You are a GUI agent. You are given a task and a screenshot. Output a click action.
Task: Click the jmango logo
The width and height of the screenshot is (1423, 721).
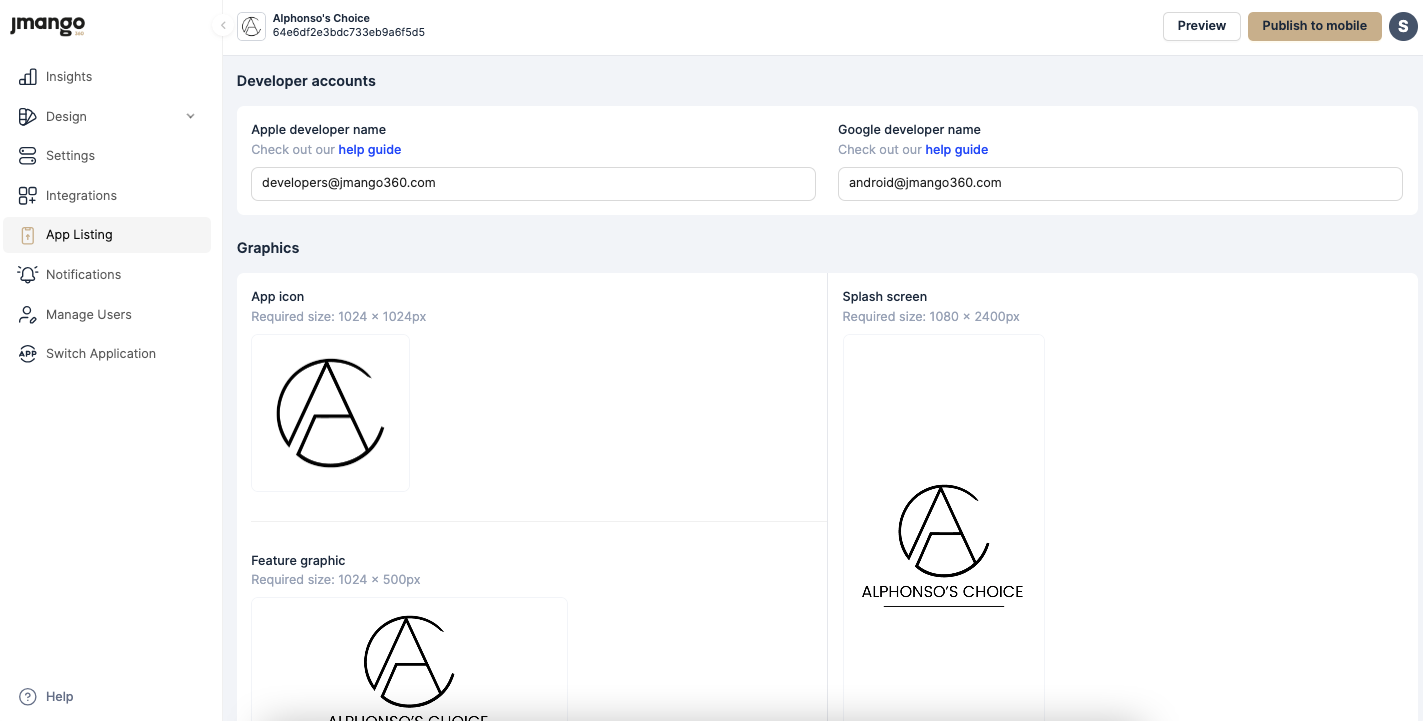coord(47,26)
